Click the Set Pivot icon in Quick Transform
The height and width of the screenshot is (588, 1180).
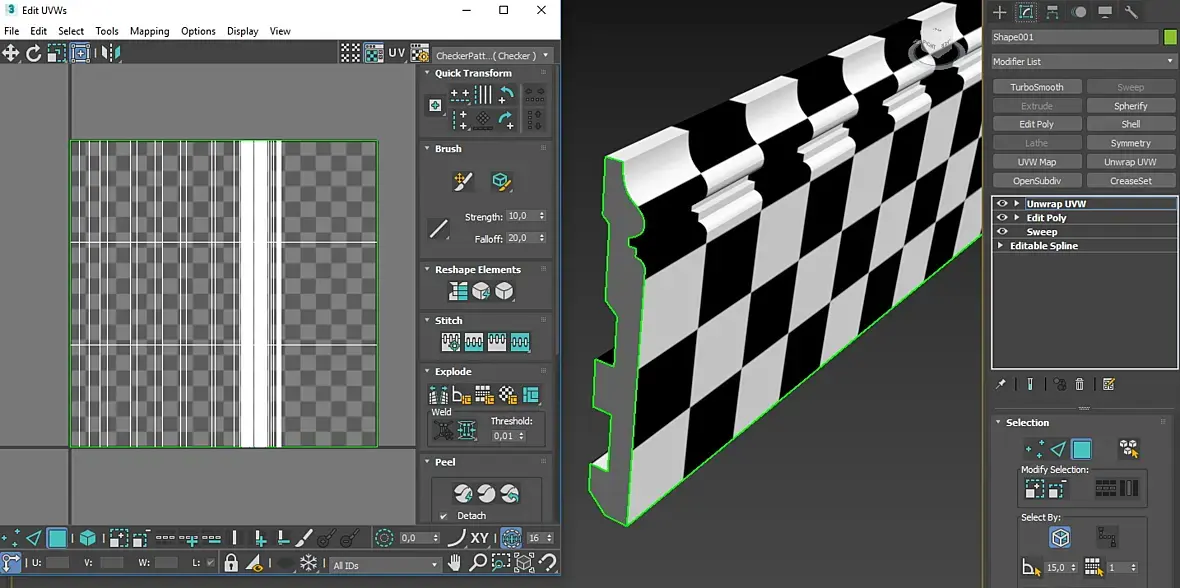tap(435, 105)
